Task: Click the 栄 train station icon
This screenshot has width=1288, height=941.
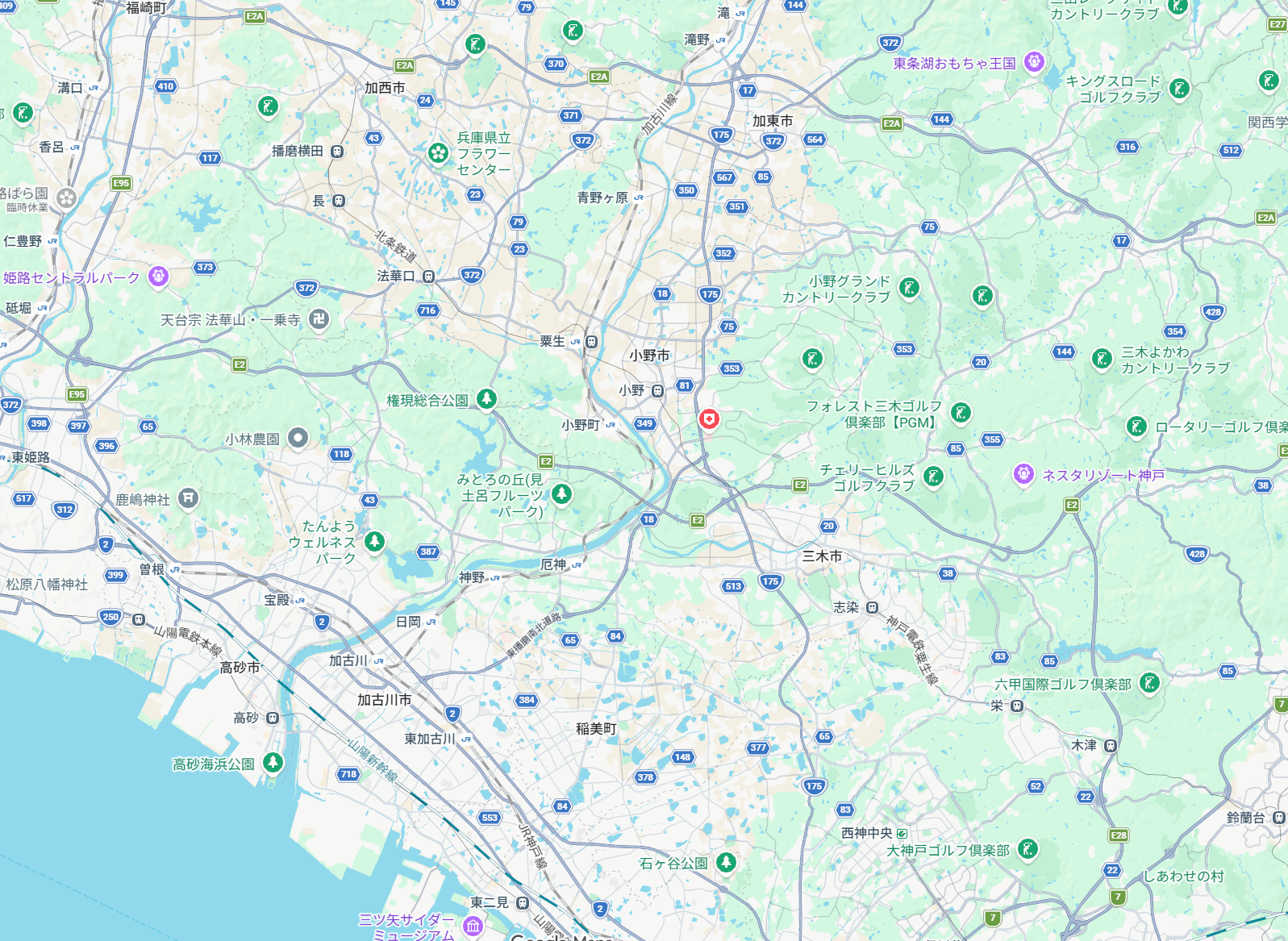Action: click(1017, 706)
